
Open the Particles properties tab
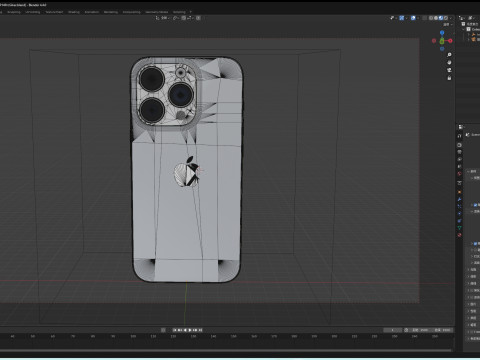(459, 206)
